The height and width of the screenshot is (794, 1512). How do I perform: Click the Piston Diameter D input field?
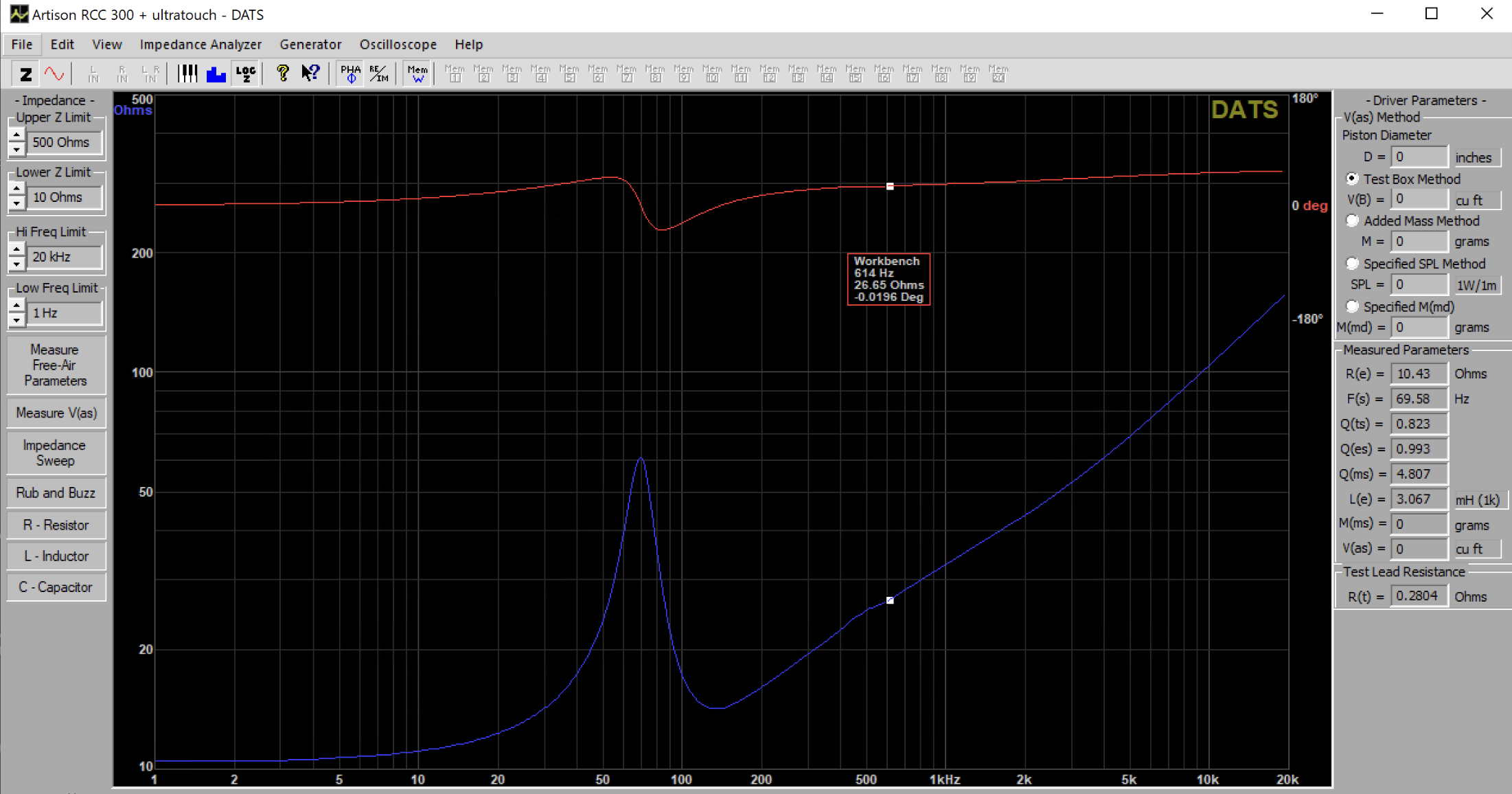point(1419,157)
